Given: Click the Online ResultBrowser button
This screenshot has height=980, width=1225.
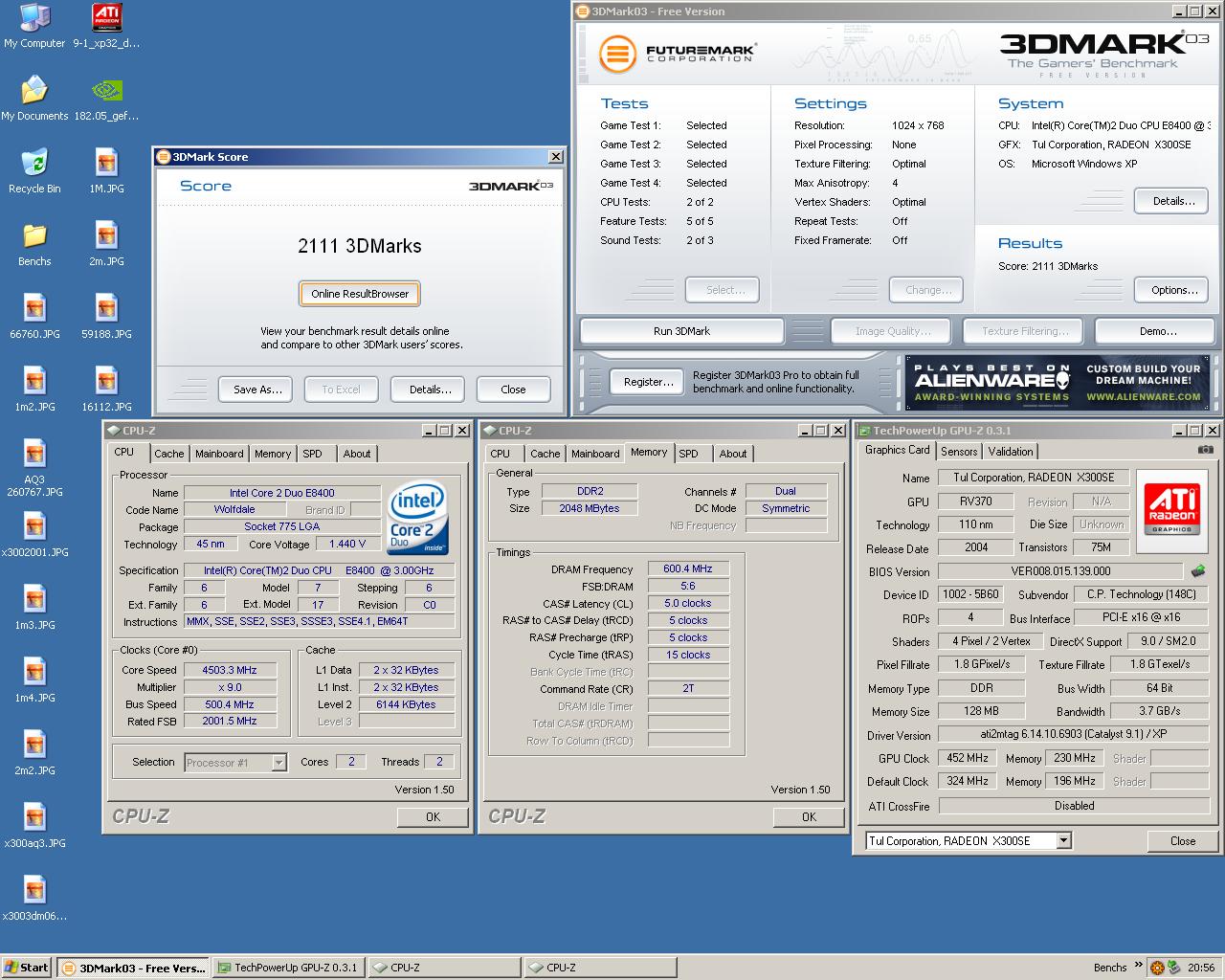Looking at the screenshot, I should (x=360, y=294).
